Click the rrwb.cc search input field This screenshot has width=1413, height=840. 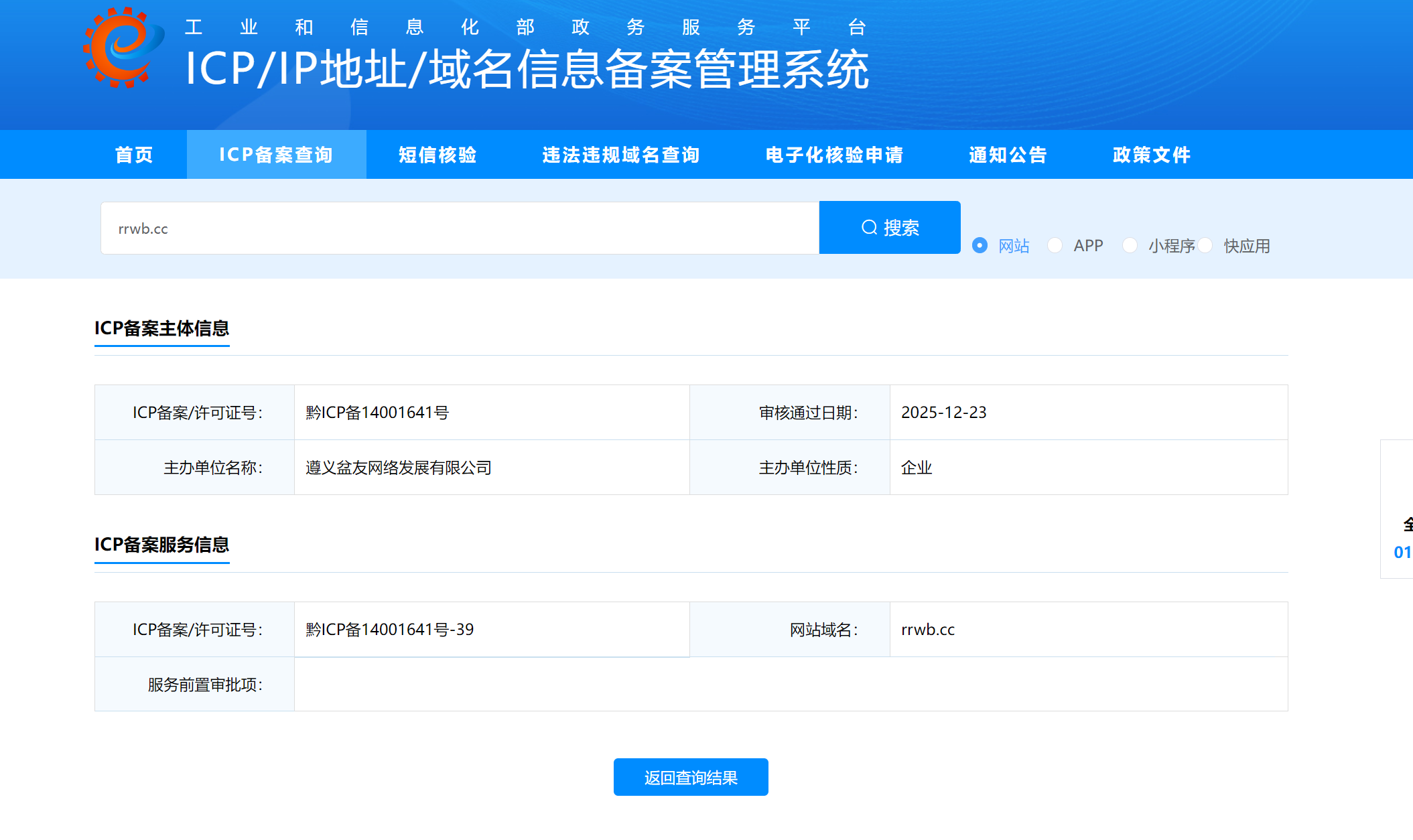(459, 228)
